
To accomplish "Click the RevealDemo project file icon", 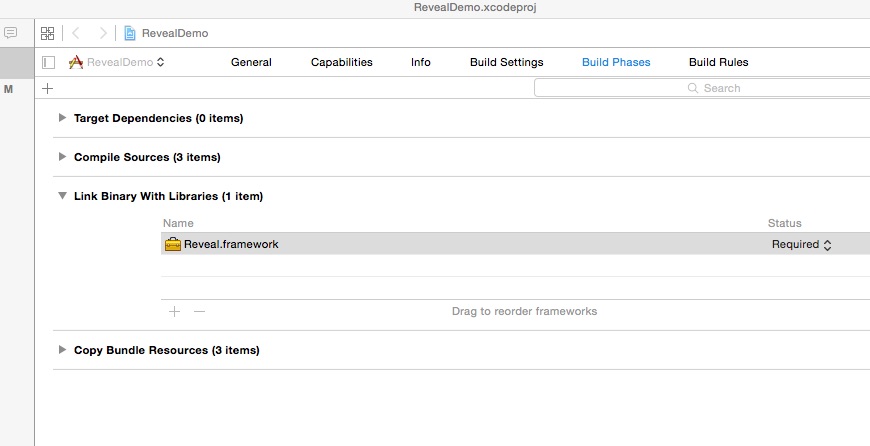I will click(130, 33).
